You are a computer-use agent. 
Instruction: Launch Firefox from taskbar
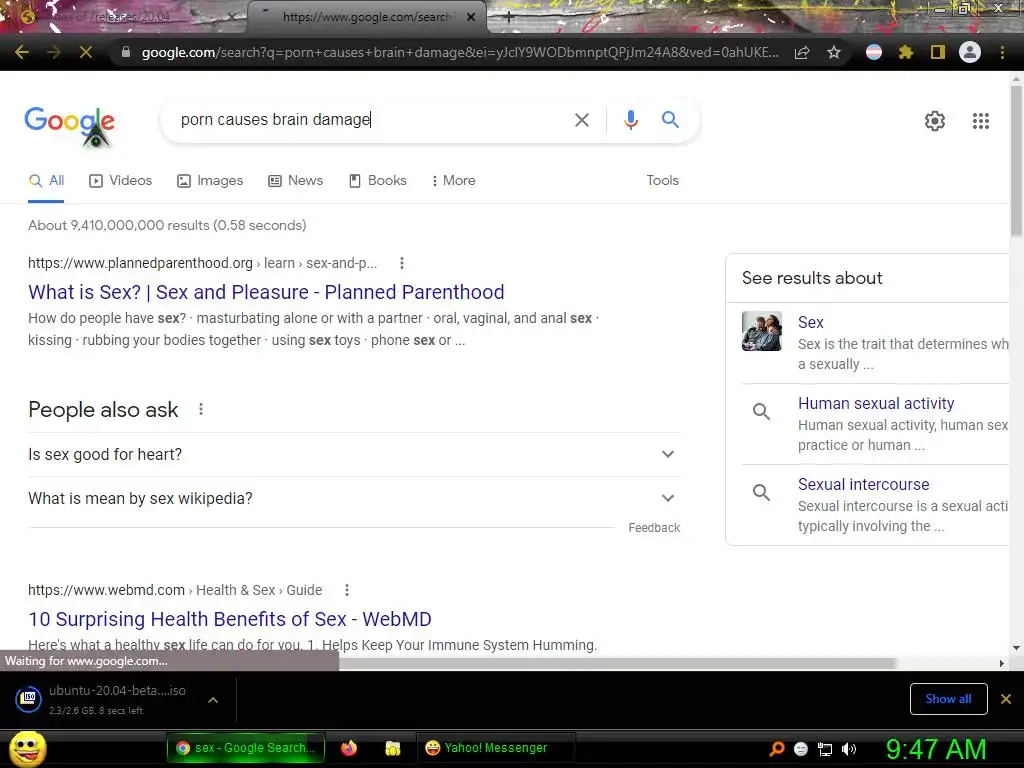[349, 748]
